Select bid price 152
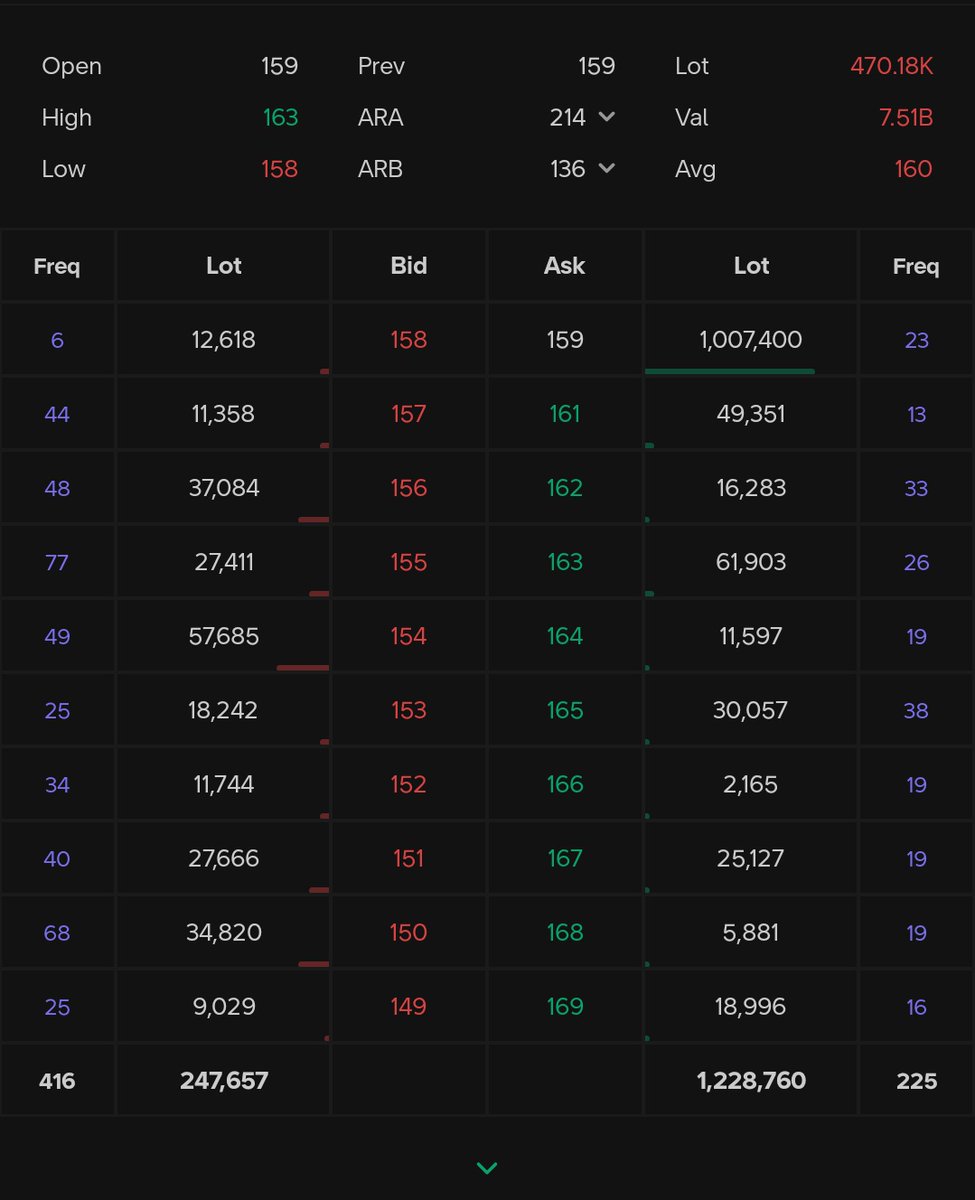This screenshot has width=975, height=1200. click(409, 784)
